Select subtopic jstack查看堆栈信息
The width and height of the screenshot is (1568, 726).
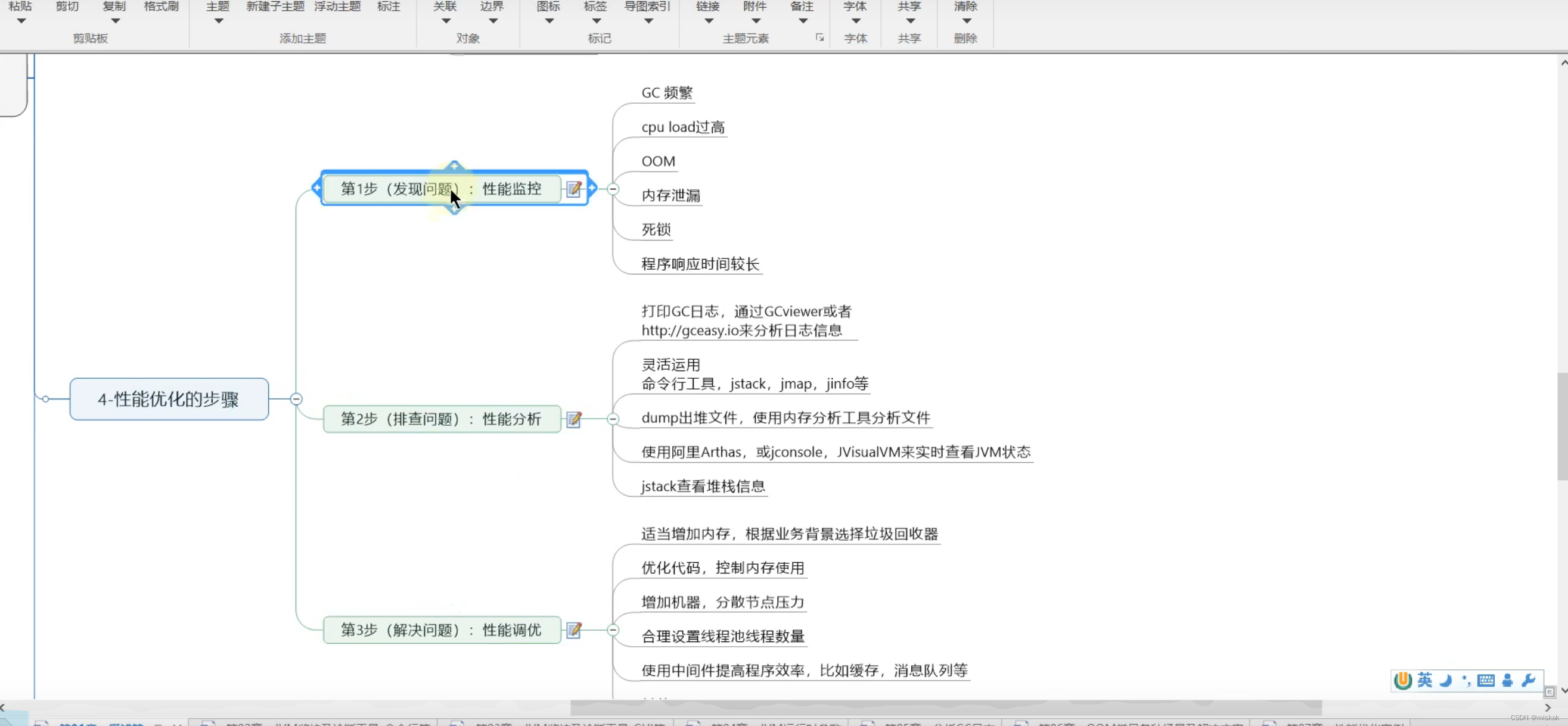click(x=703, y=486)
